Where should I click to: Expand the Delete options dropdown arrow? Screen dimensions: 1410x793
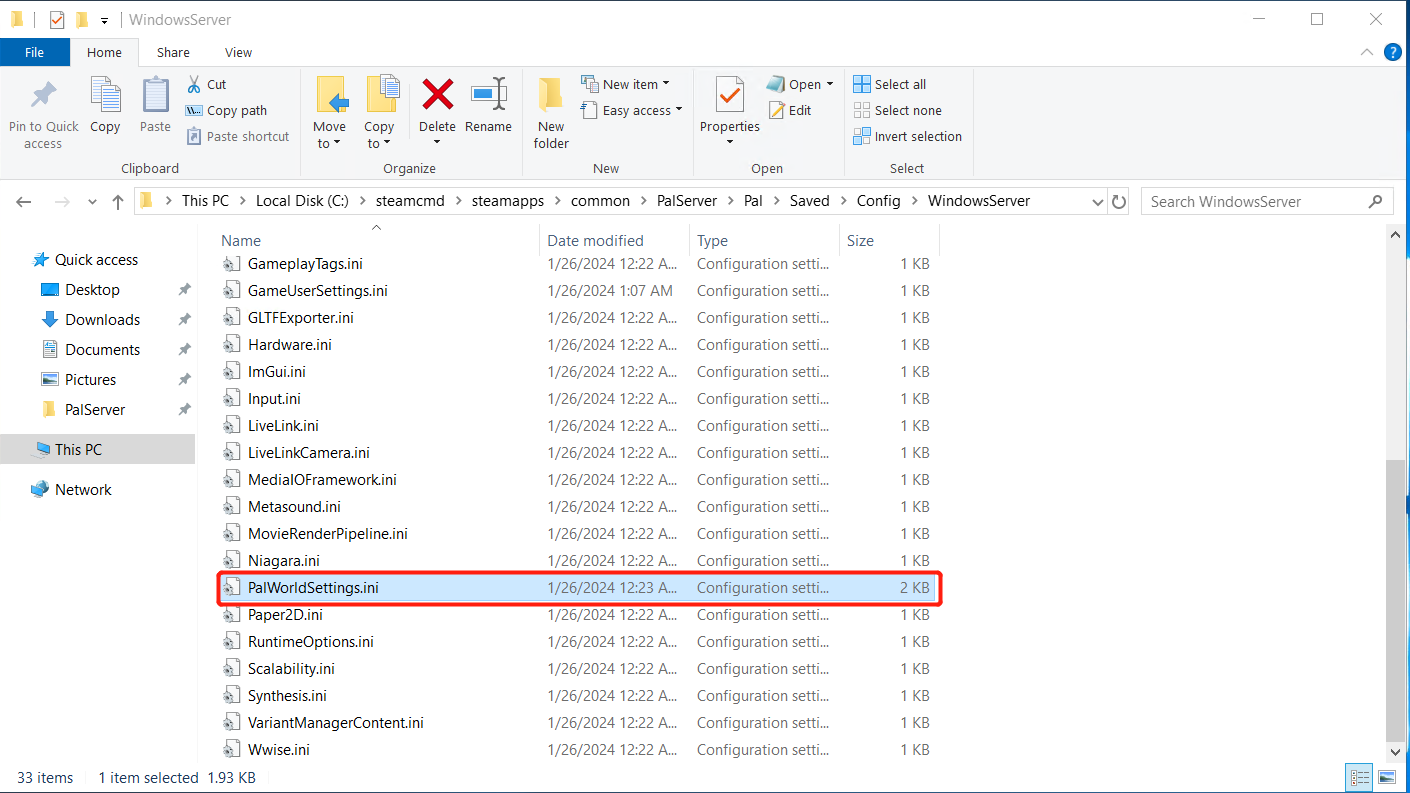(438, 142)
